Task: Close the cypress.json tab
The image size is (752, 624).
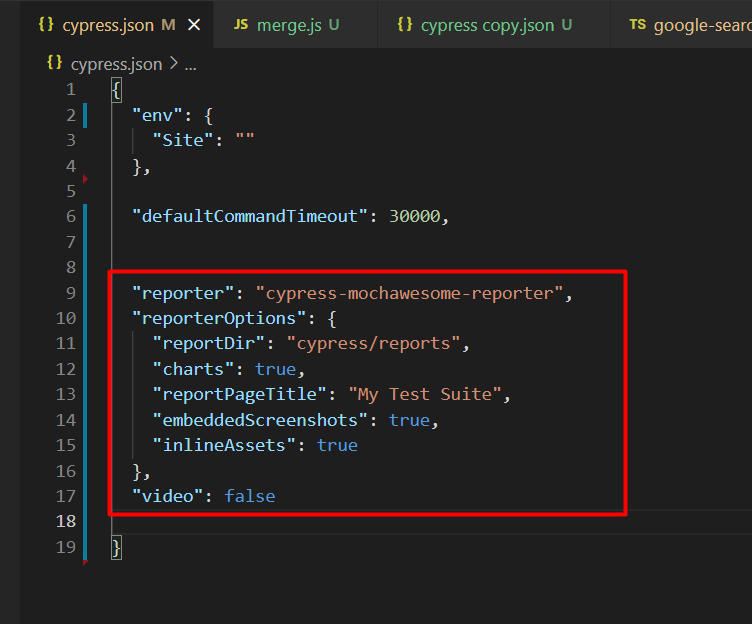Action: [194, 24]
